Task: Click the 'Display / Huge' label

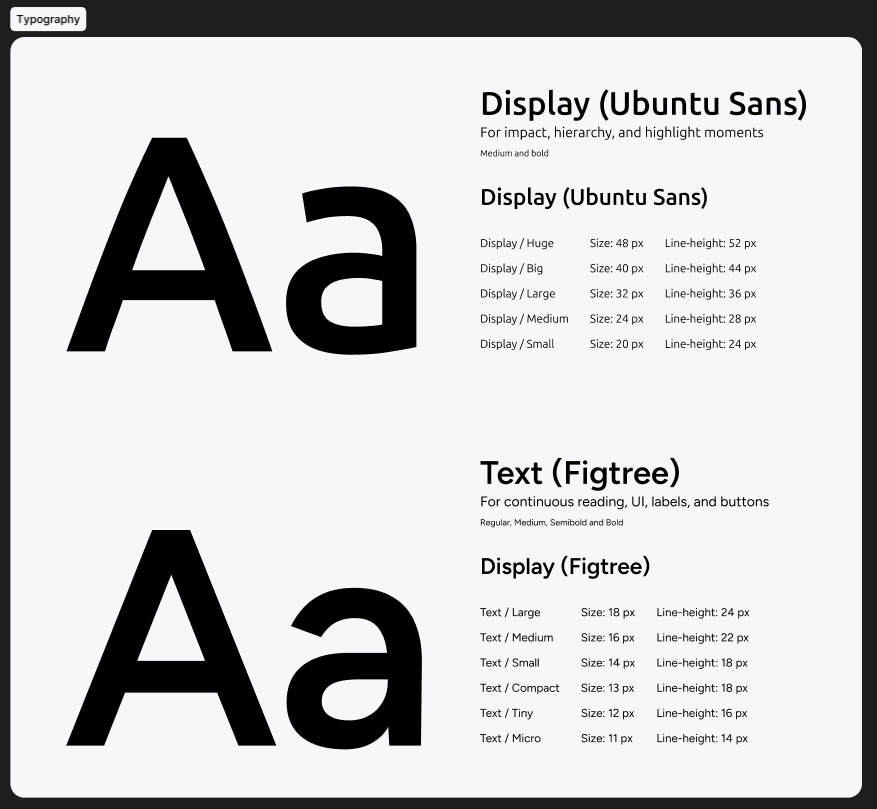Action: pos(517,243)
